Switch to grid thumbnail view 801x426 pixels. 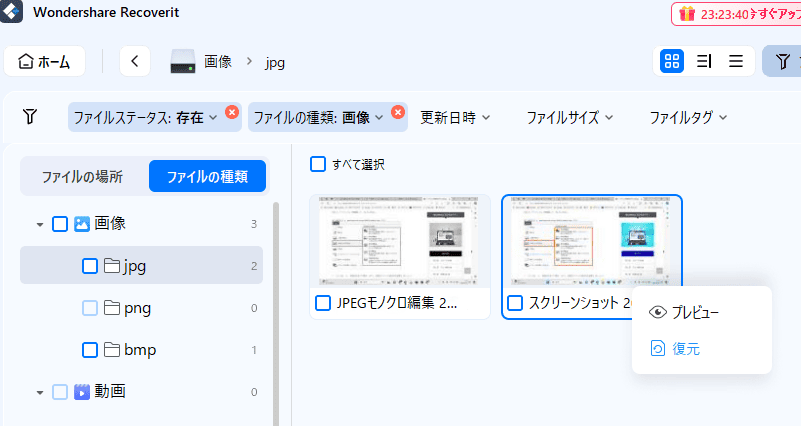tap(672, 61)
